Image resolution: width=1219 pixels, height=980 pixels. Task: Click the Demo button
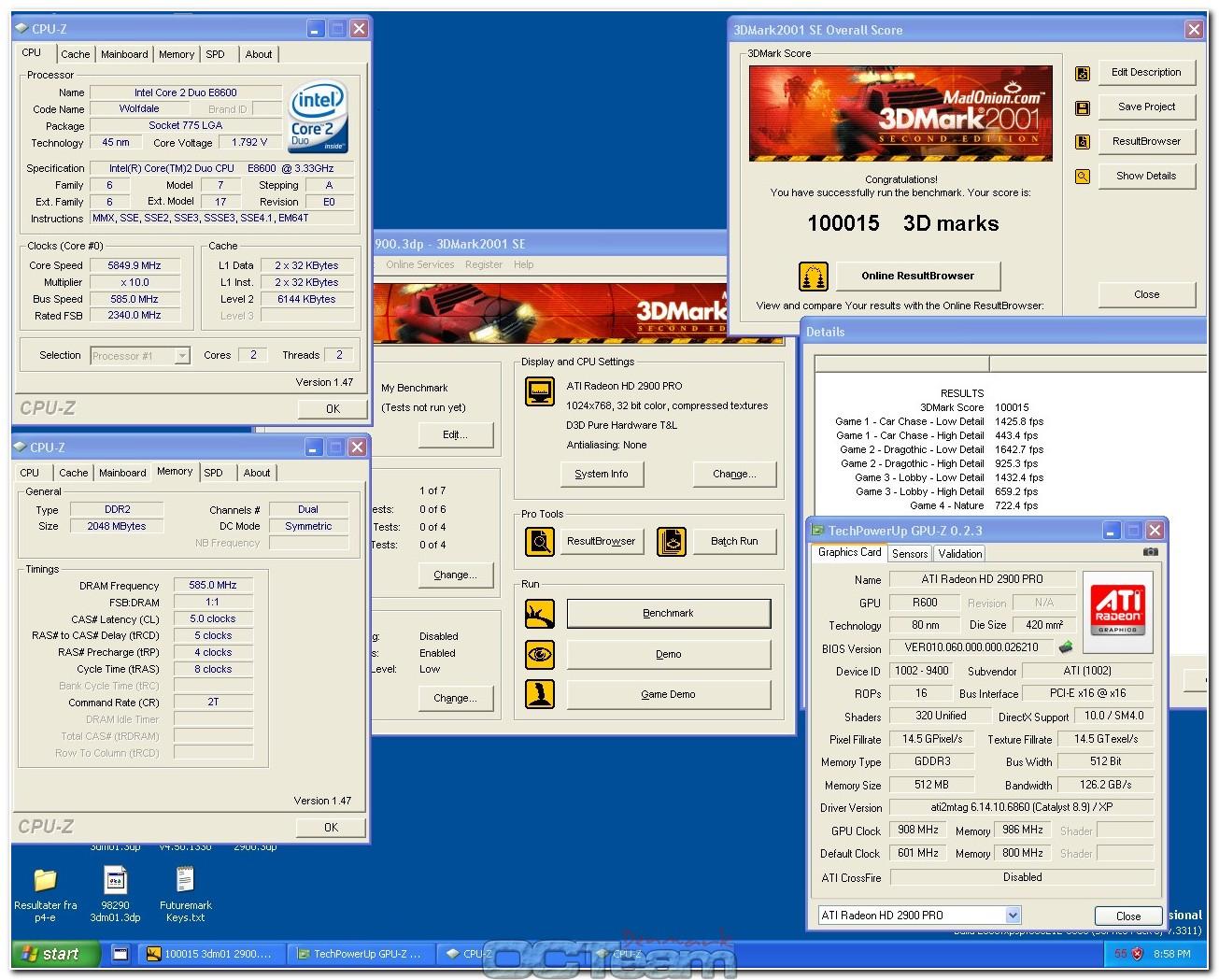(x=669, y=654)
